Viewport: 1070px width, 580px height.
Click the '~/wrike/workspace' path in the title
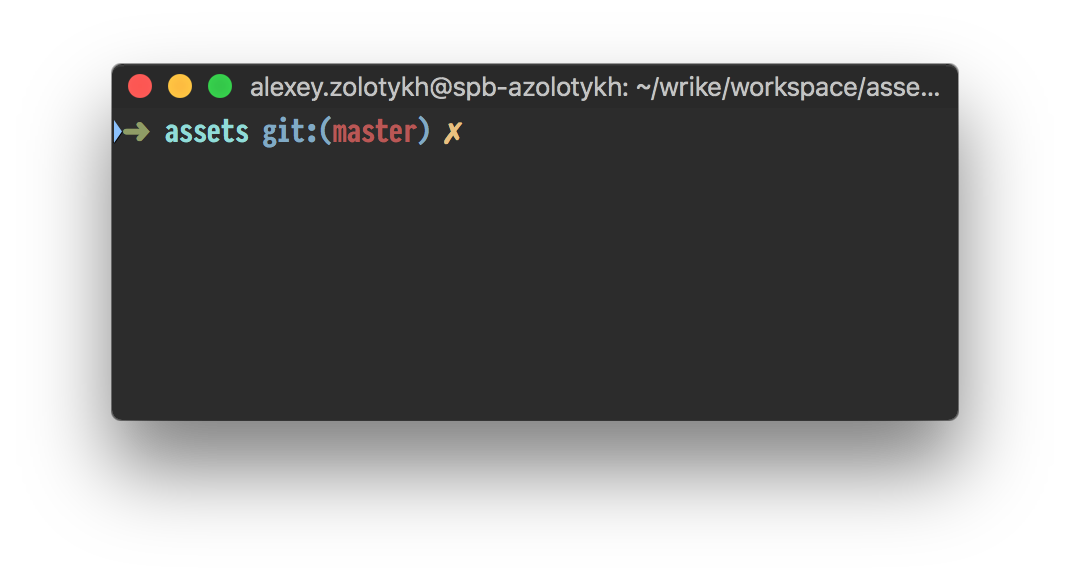point(747,87)
